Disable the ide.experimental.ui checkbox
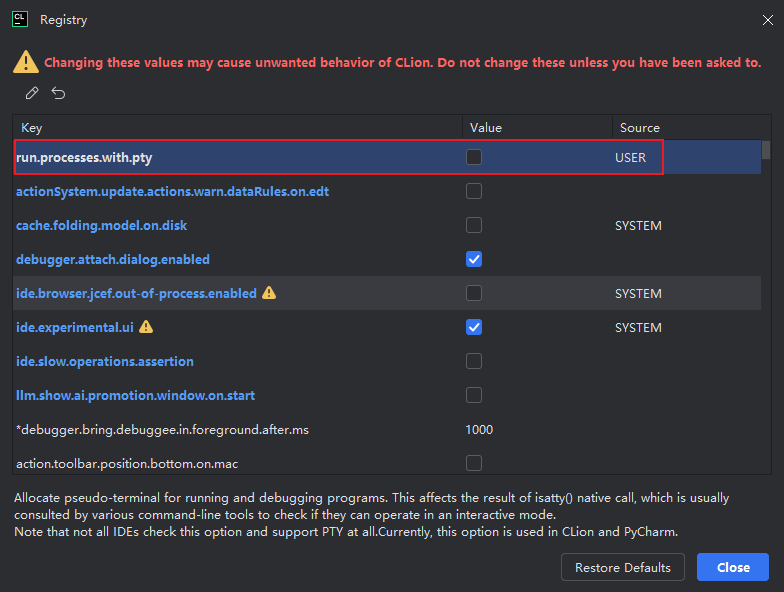This screenshot has height=592, width=784. pos(474,327)
